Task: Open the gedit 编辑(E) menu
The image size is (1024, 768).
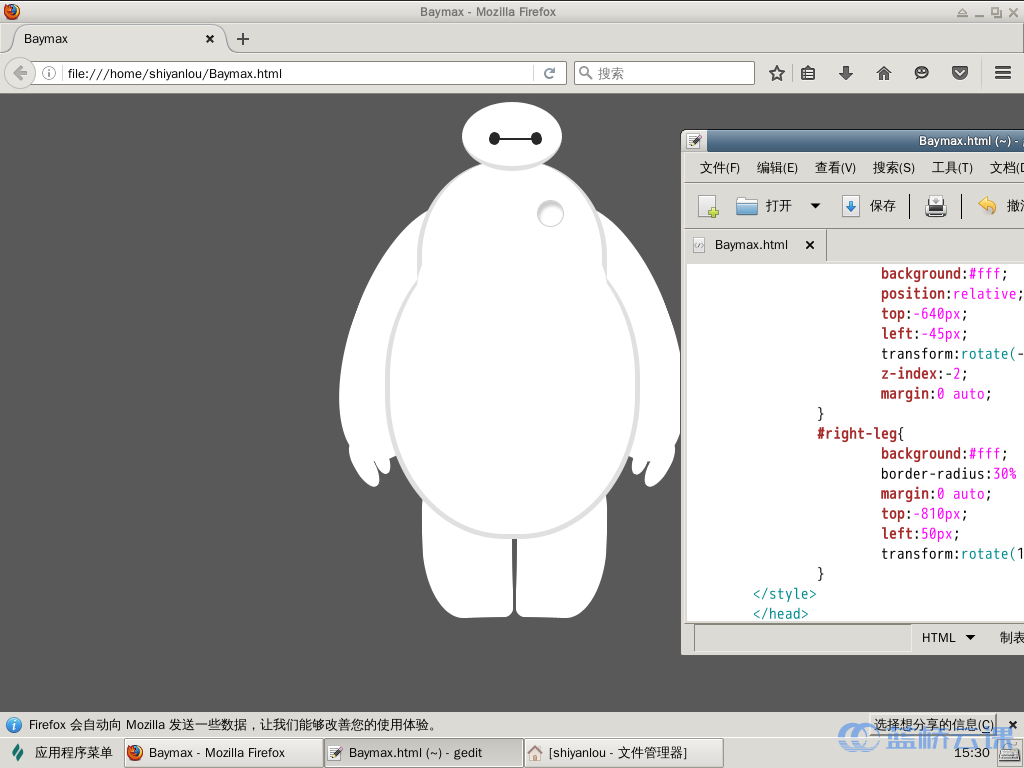Action: tap(777, 168)
